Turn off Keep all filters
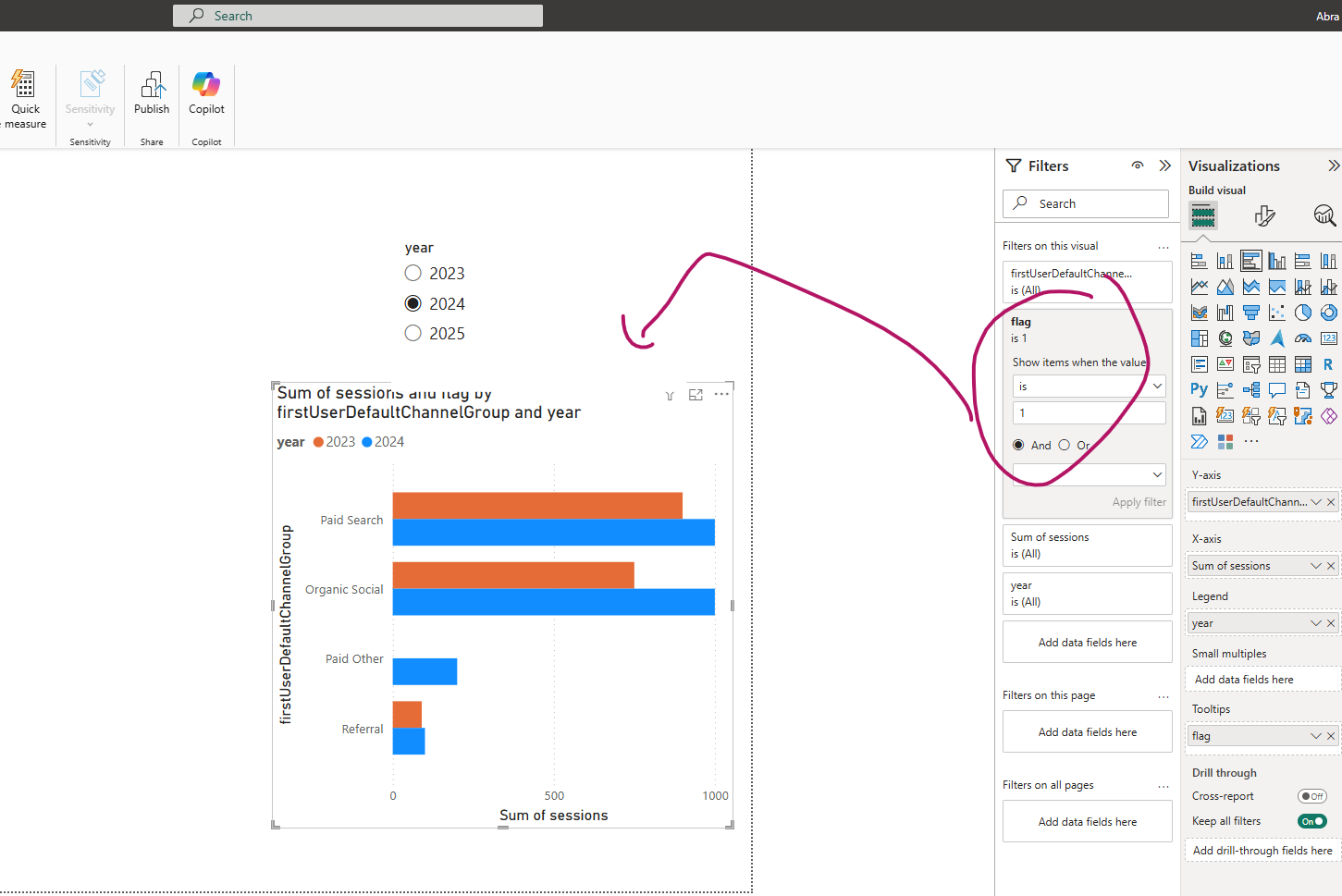Viewport: 1342px width, 896px height. (x=1311, y=821)
